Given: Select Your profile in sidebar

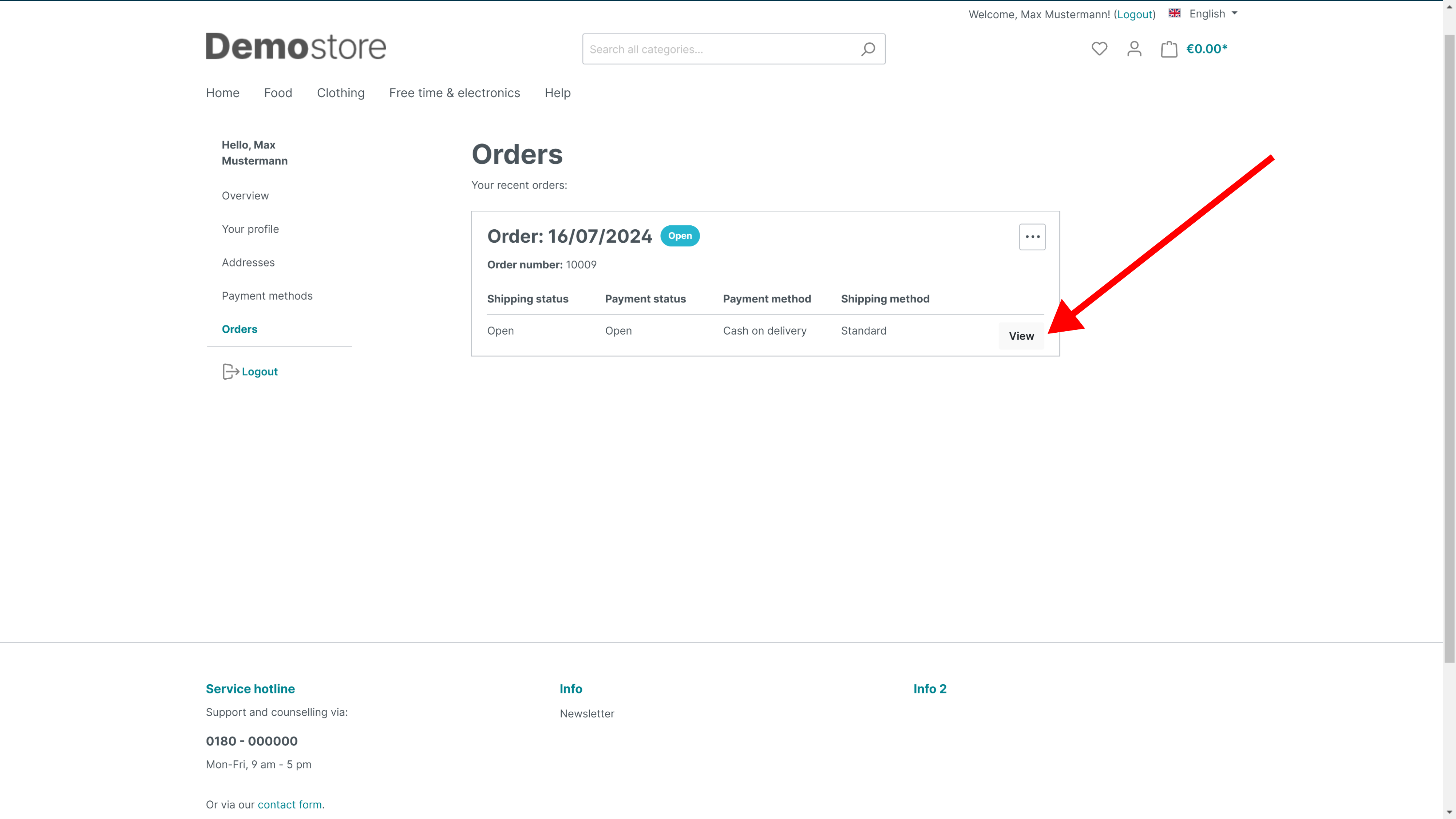Looking at the screenshot, I should click(x=250, y=229).
